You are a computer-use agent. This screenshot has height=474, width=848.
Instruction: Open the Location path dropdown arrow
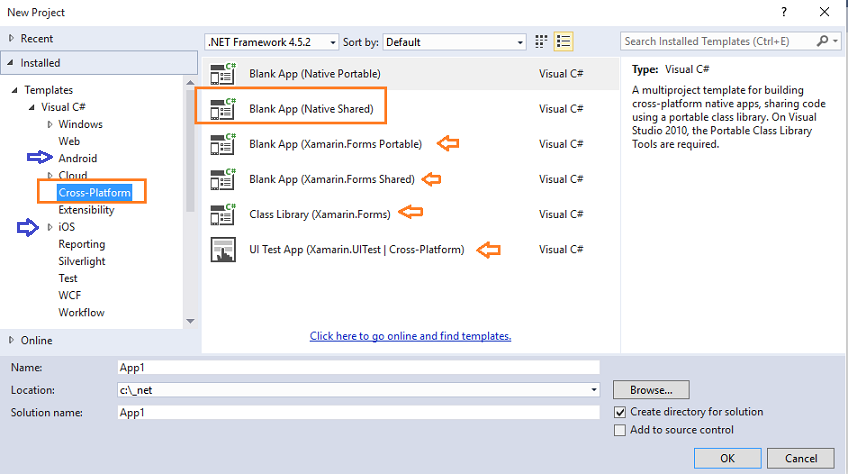(x=594, y=390)
